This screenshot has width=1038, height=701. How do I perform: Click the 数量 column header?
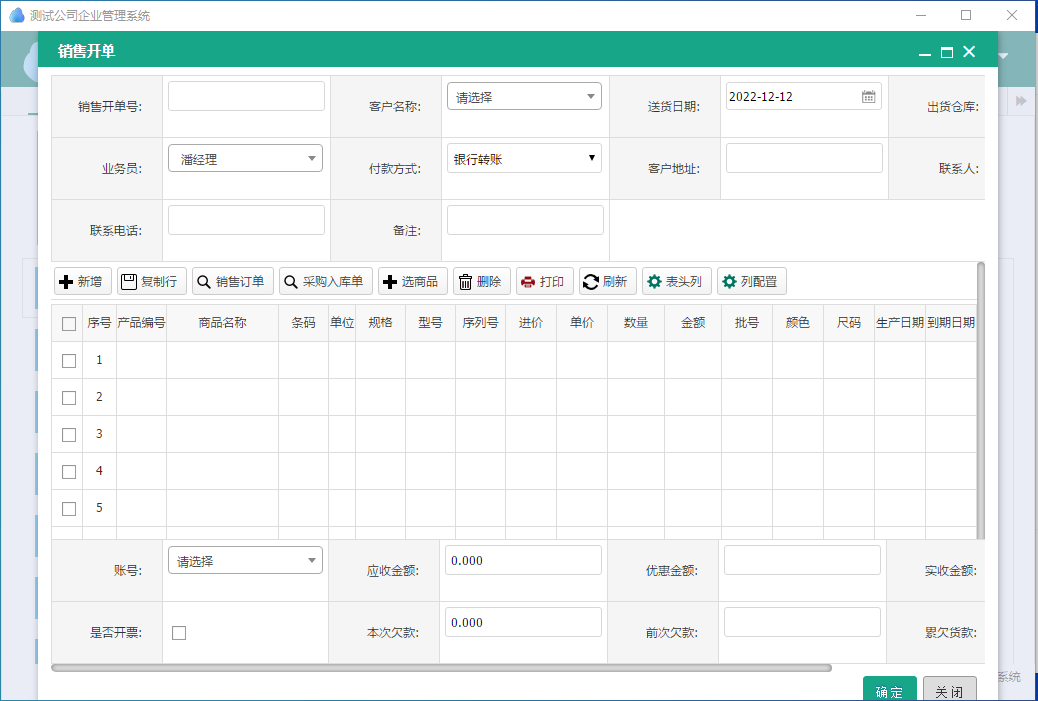[636, 323]
